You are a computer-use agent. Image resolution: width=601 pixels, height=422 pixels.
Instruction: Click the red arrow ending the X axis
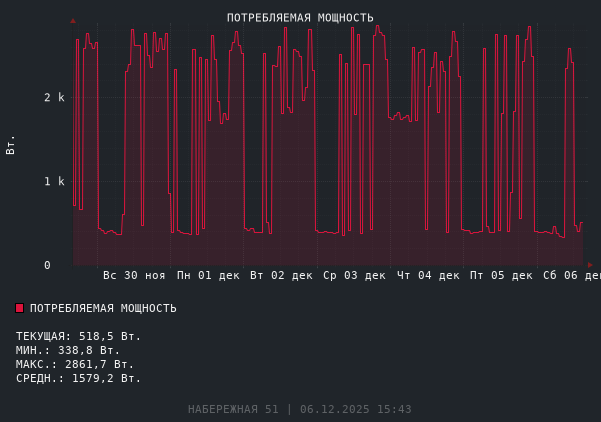pyautogui.click(x=589, y=265)
